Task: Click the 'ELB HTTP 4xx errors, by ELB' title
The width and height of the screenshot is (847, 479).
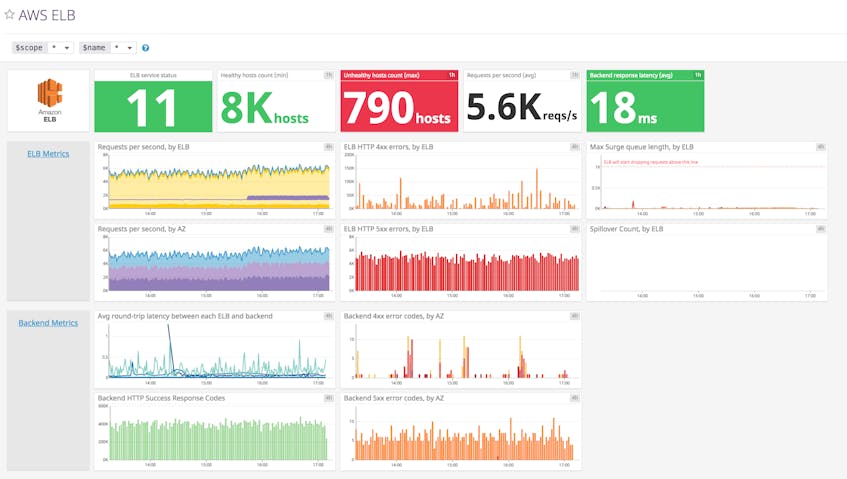Action: (x=388, y=147)
